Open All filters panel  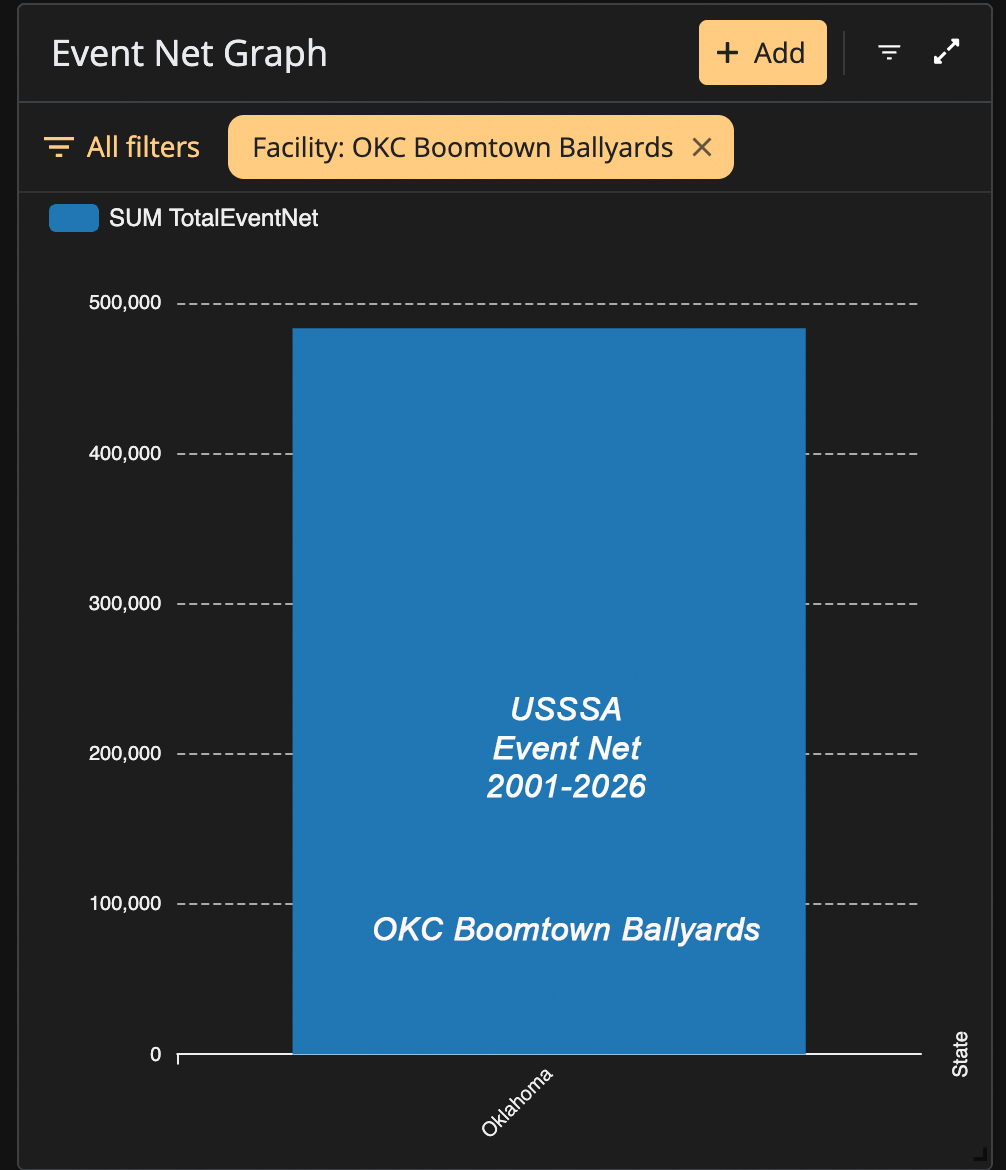(x=122, y=147)
